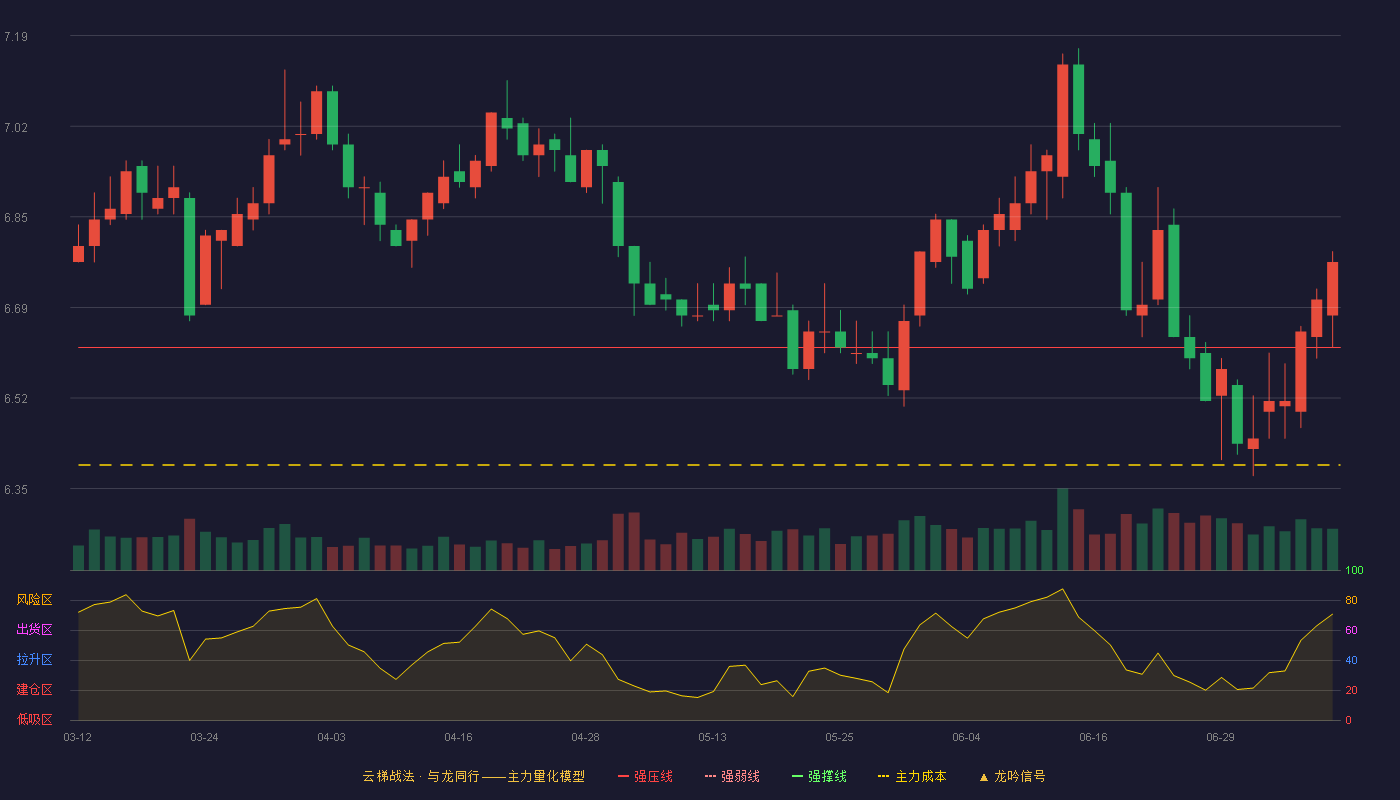The width and height of the screenshot is (1400, 800).
Task: Click the 6.69 price axis label
Action: pos(16,309)
